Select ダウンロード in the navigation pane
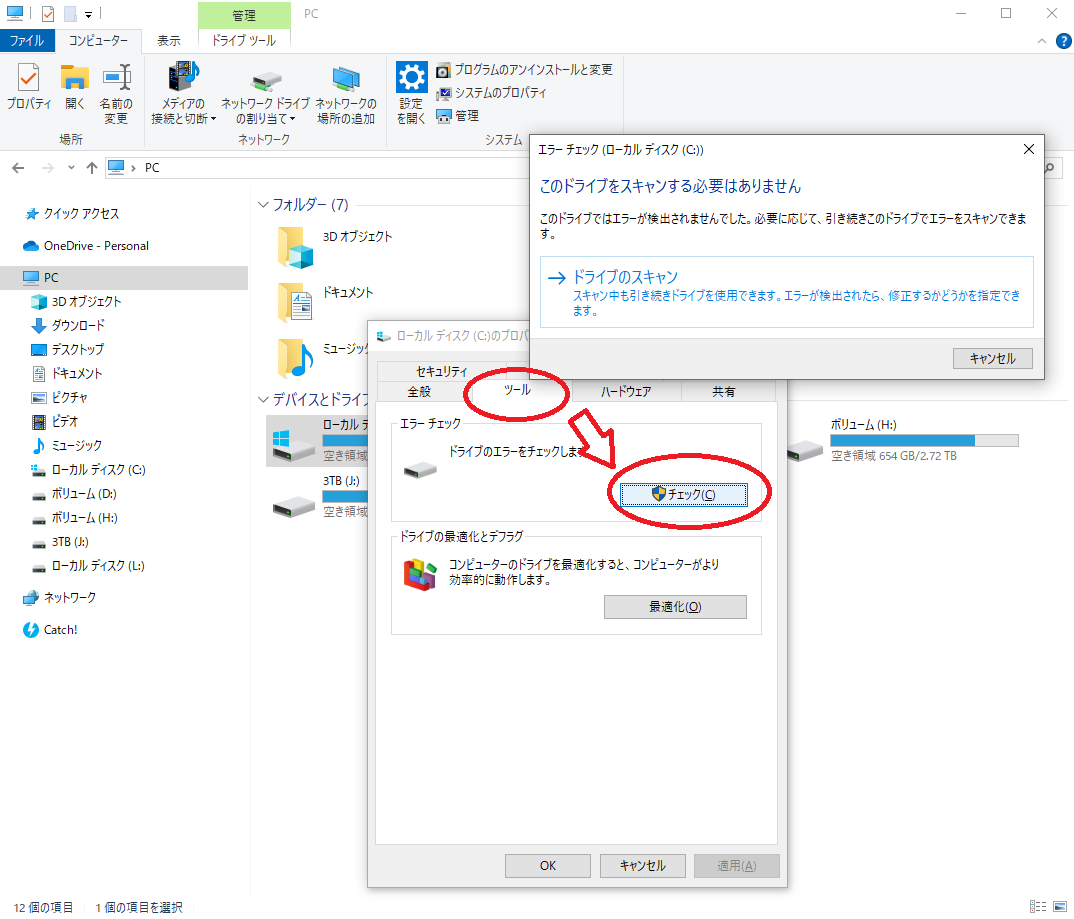This screenshot has width=1074, height=919. coord(78,326)
